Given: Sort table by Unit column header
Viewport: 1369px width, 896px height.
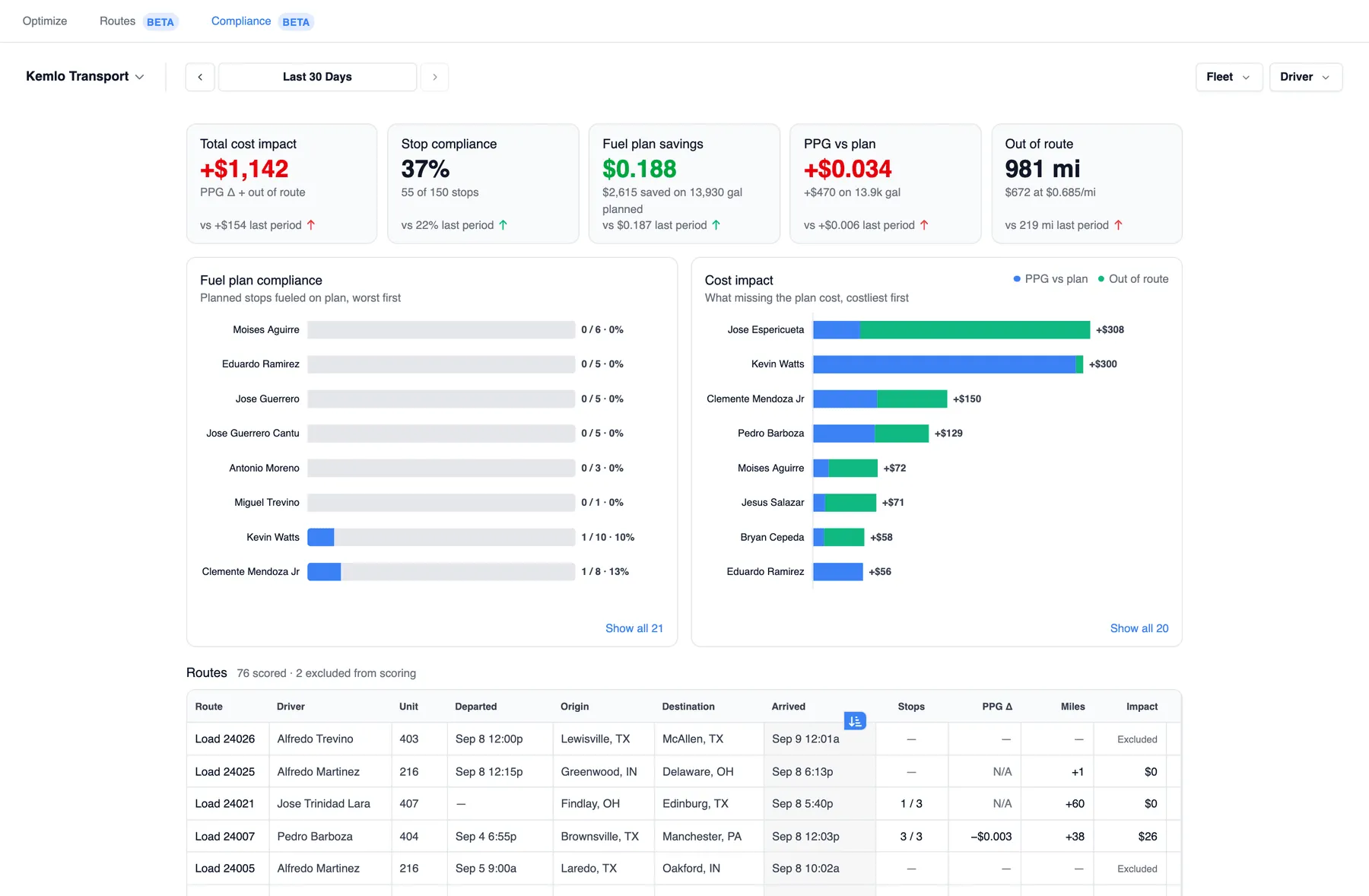Looking at the screenshot, I should pyautogui.click(x=408, y=707).
